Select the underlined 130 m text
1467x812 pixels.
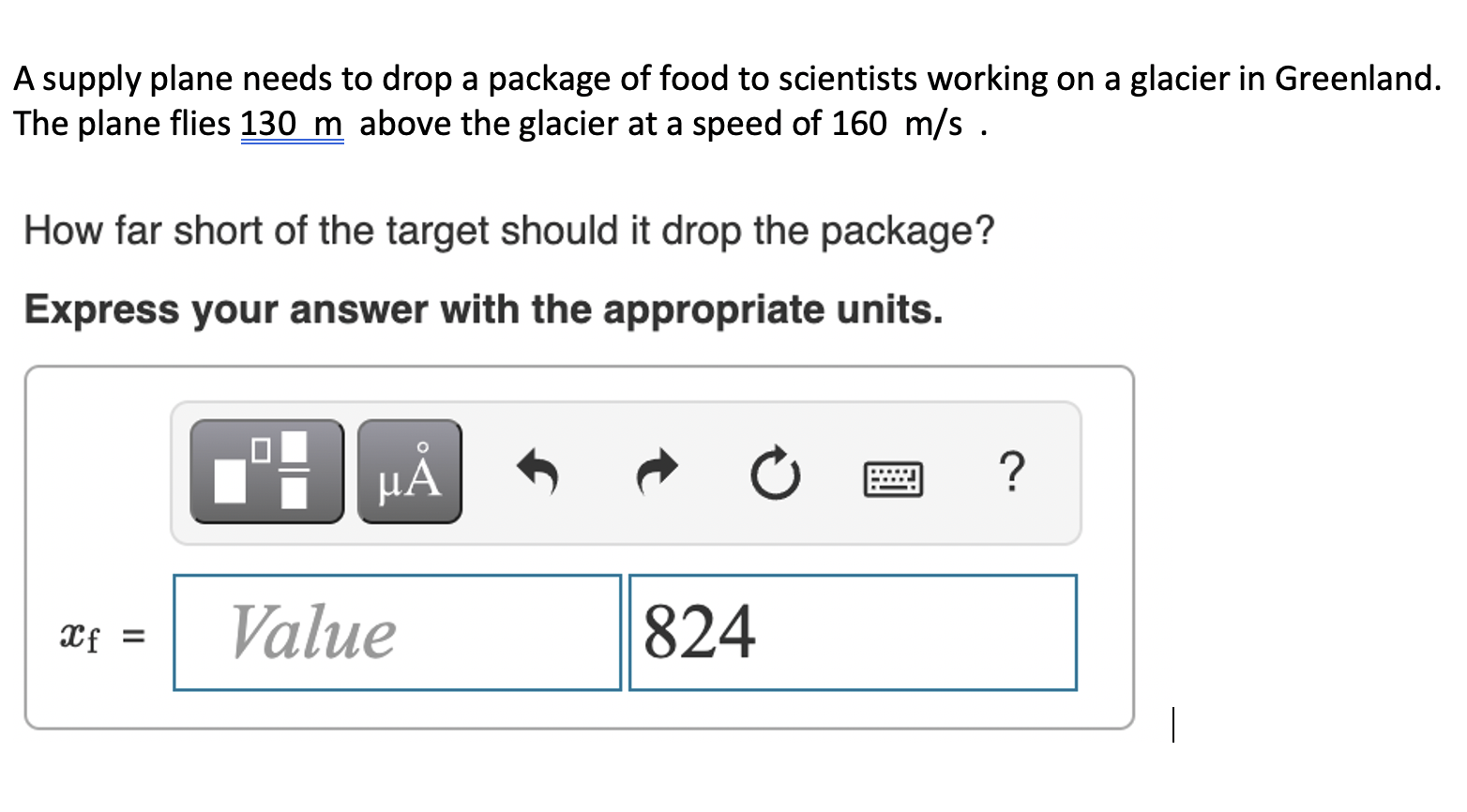pos(292,123)
